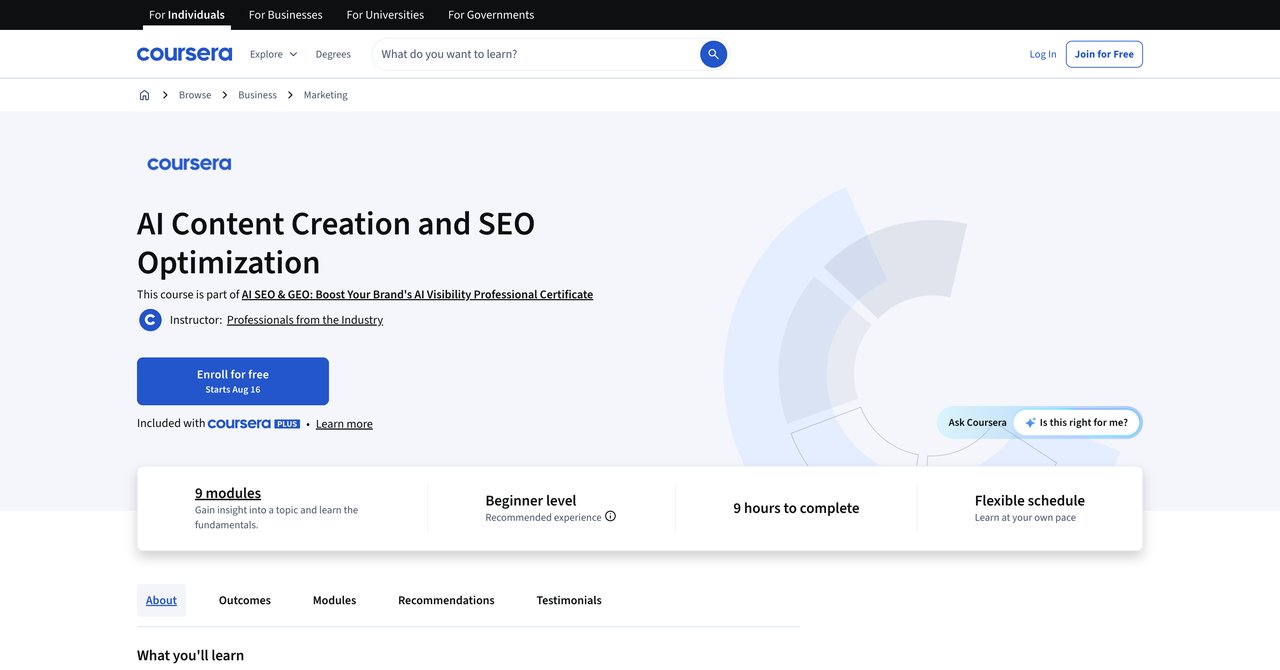Click the Business breadcrumb
This screenshot has height=670, width=1280.
pyautogui.click(x=257, y=95)
